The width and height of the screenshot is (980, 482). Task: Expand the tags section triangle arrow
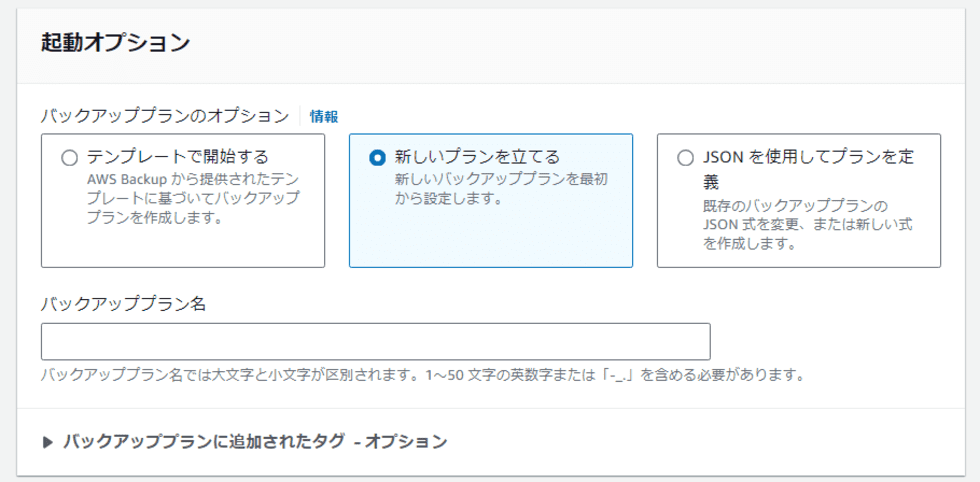pos(48,441)
